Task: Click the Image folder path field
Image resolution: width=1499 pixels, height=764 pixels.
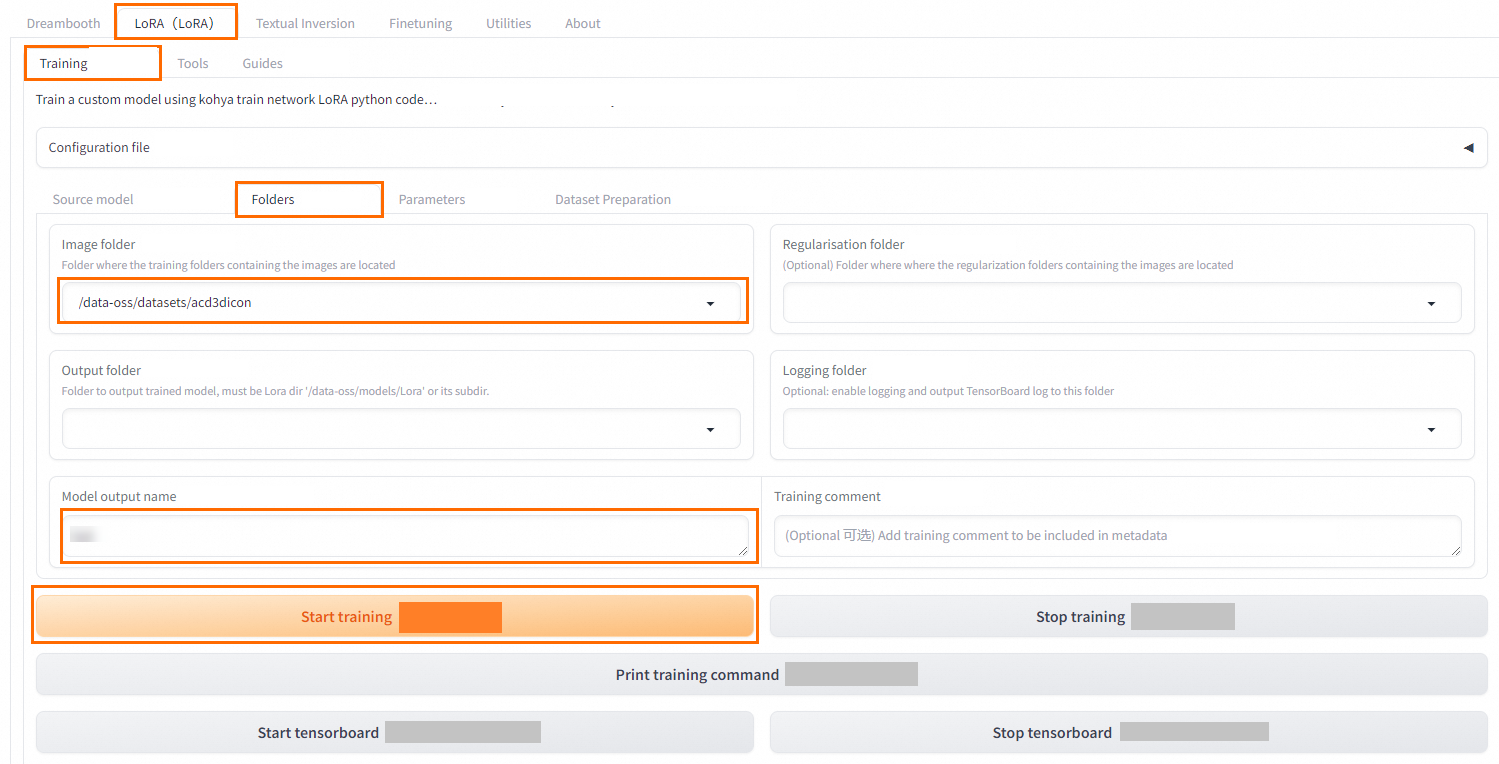Action: (400, 302)
